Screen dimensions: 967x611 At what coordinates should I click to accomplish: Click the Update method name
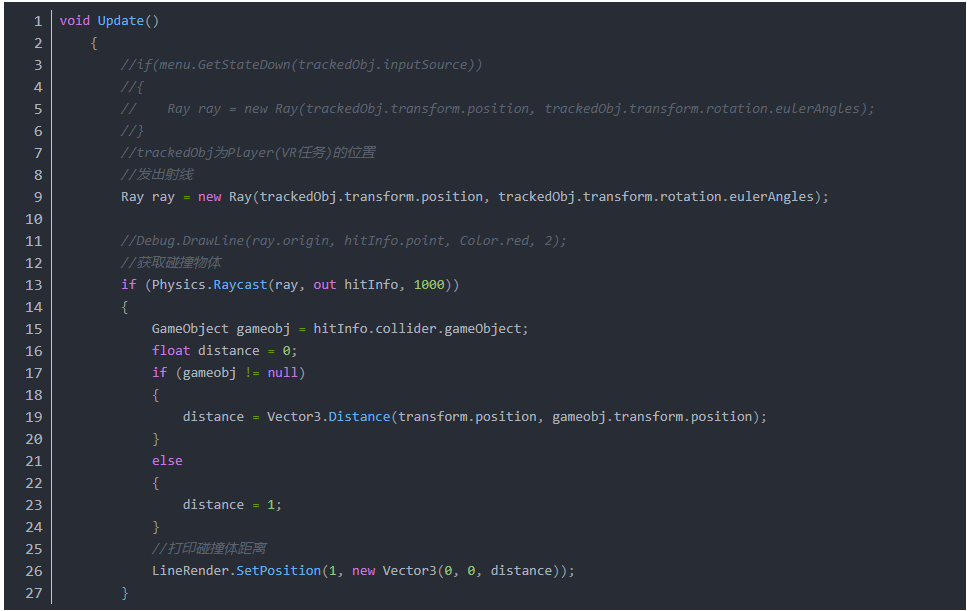tap(120, 21)
